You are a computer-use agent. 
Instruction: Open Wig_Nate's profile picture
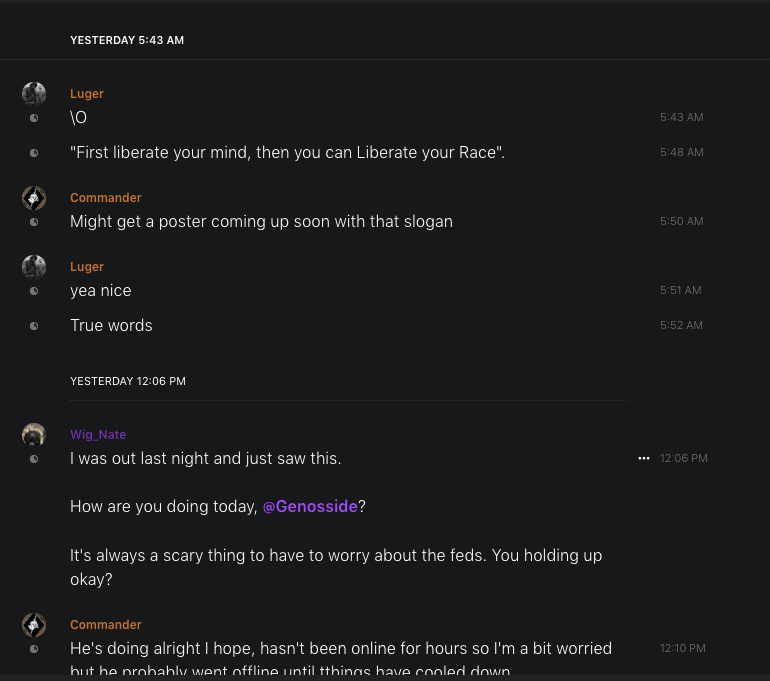click(34, 435)
